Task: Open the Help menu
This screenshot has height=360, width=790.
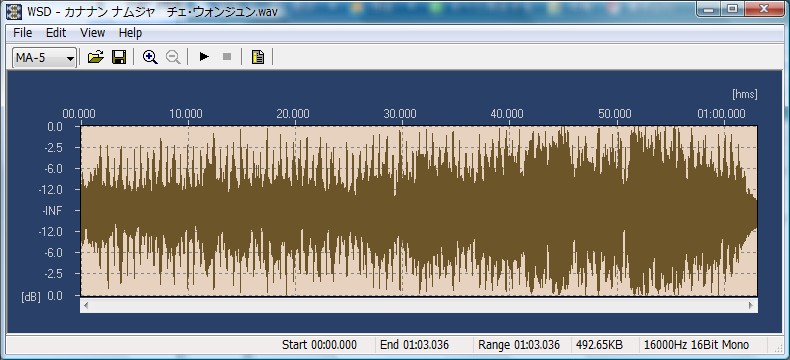Action: [130, 33]
